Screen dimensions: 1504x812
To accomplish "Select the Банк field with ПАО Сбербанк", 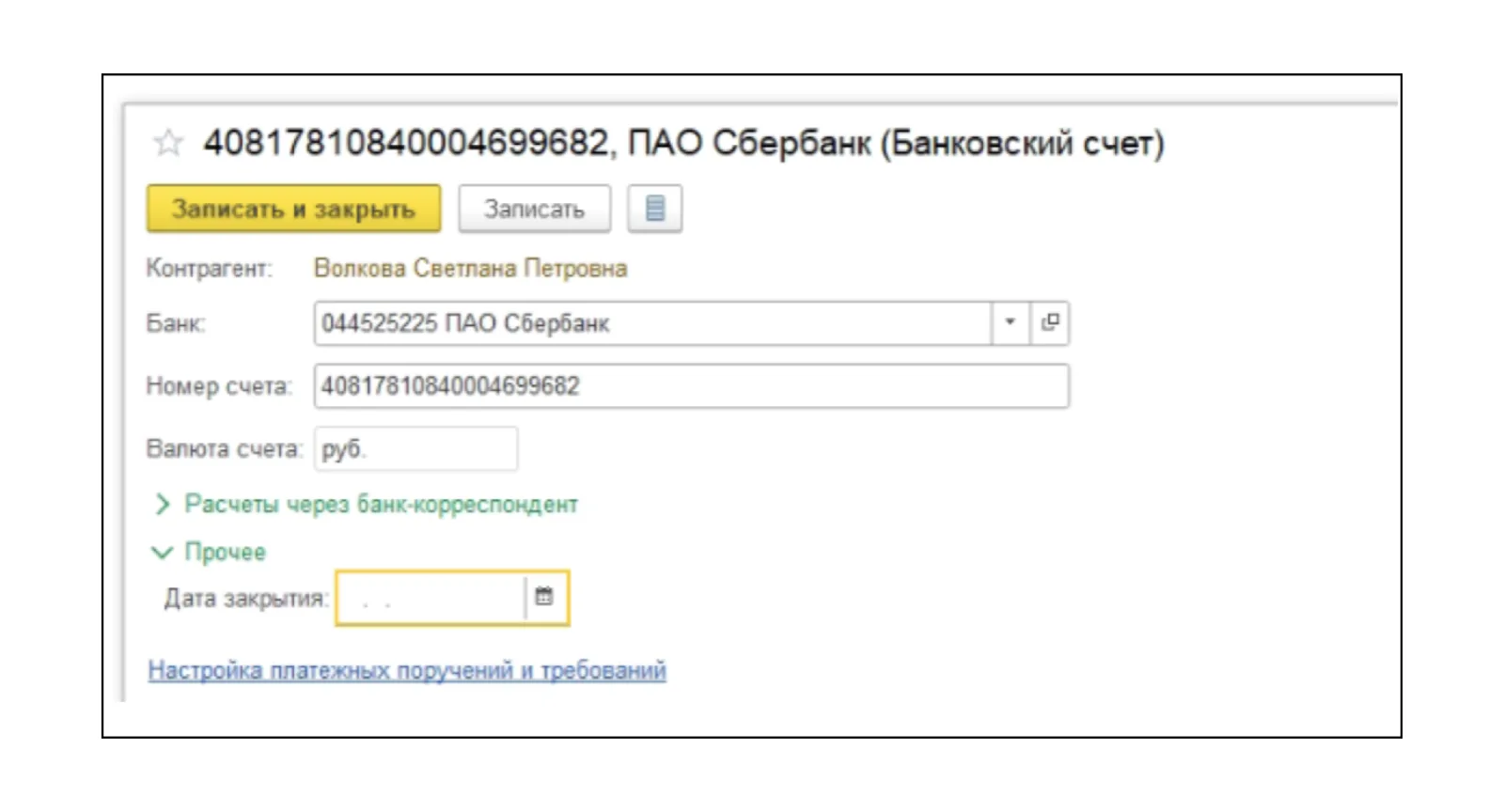I will tap(652, 323).
